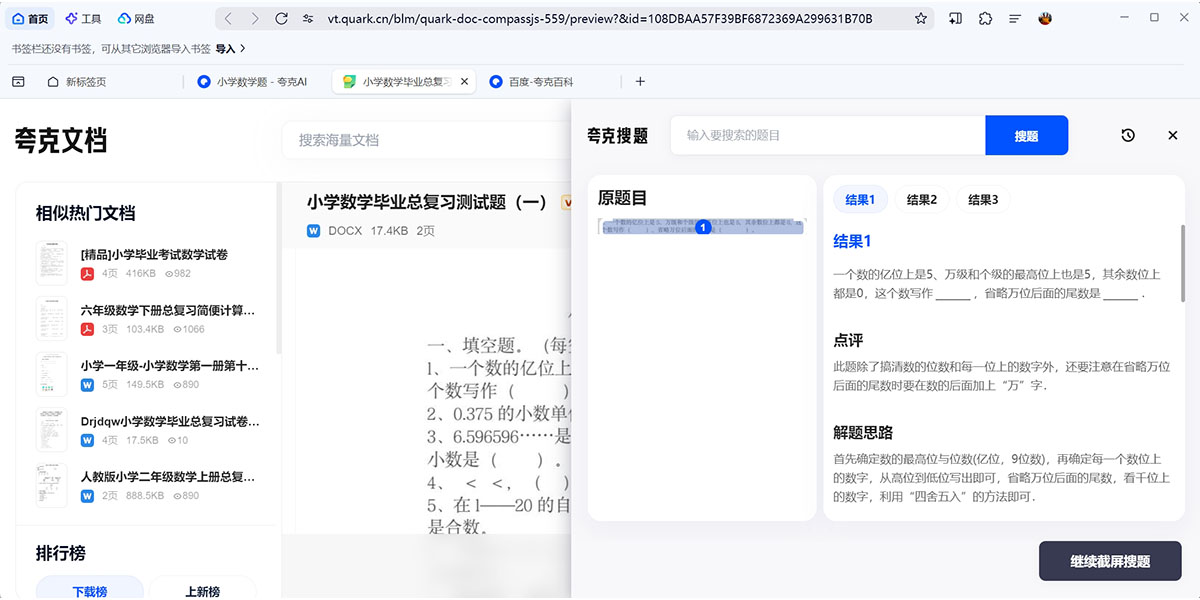Click the 解题思路 heading
Viewport: 1200px width, 600px height.
(x=863, y=432)
